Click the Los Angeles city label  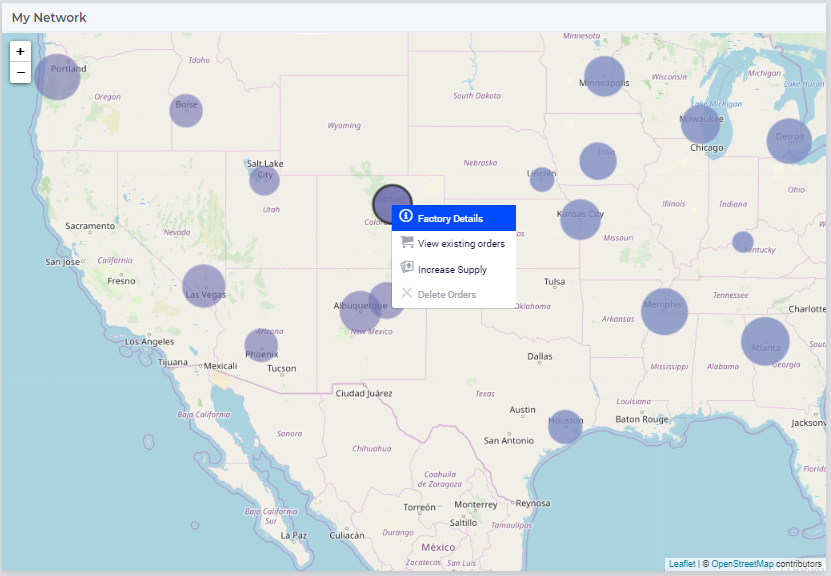149,342
